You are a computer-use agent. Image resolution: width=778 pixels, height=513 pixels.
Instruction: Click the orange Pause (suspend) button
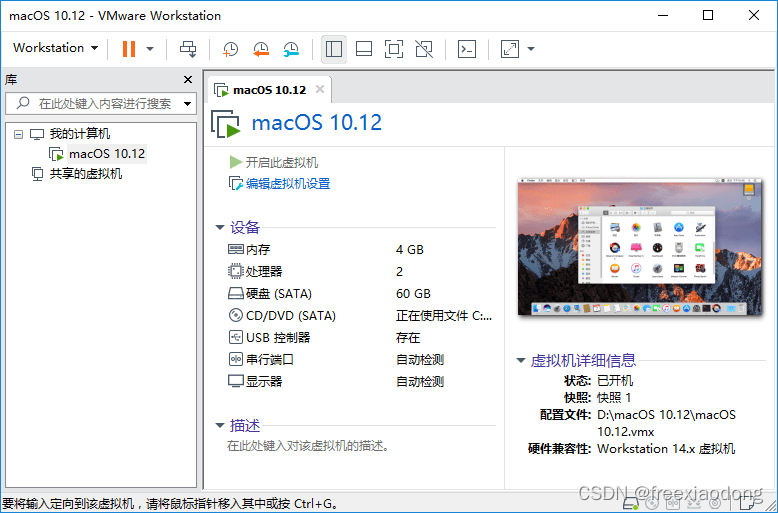point(129,49)
